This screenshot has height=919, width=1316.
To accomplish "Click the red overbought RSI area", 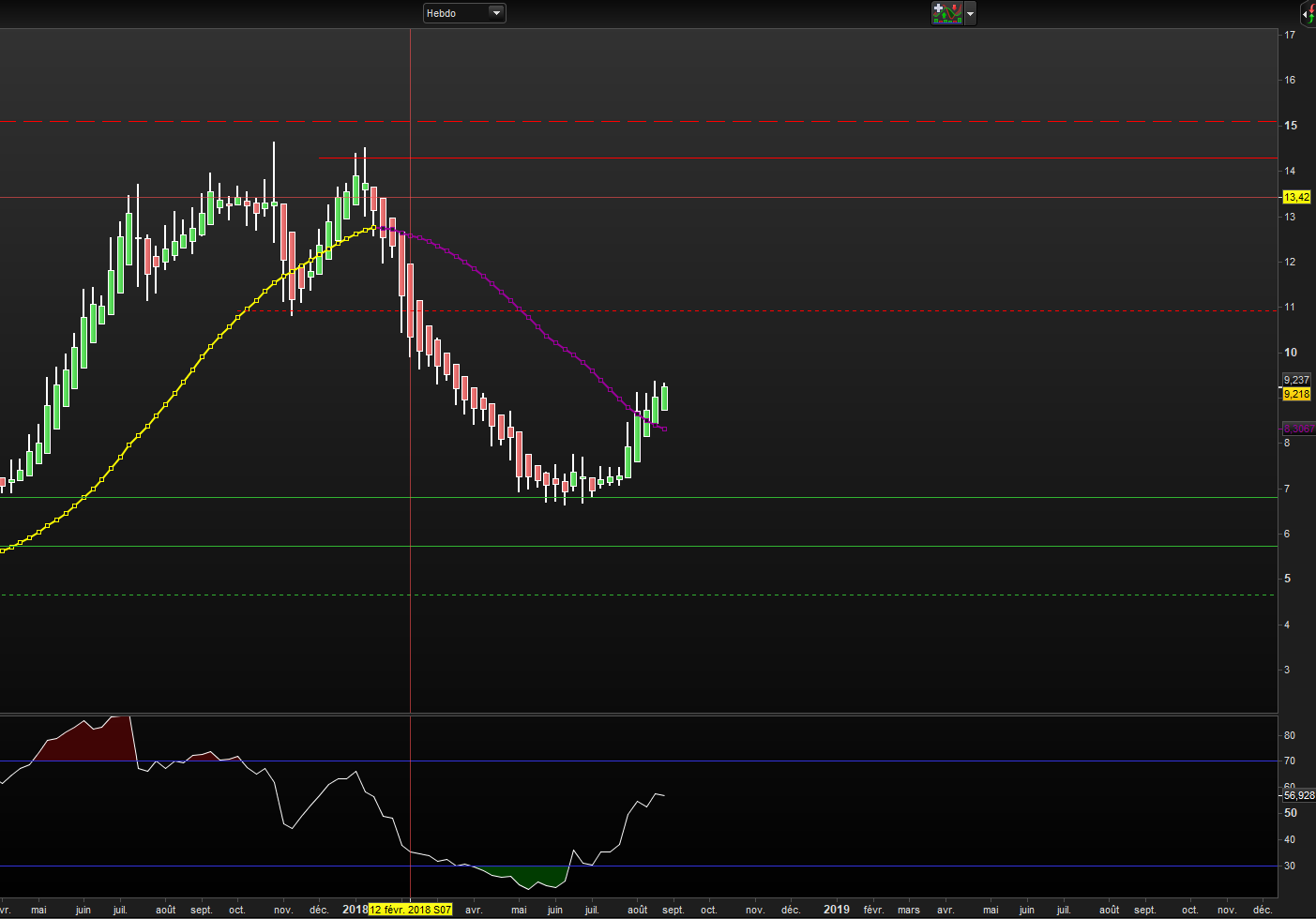I will pos(84,741).
